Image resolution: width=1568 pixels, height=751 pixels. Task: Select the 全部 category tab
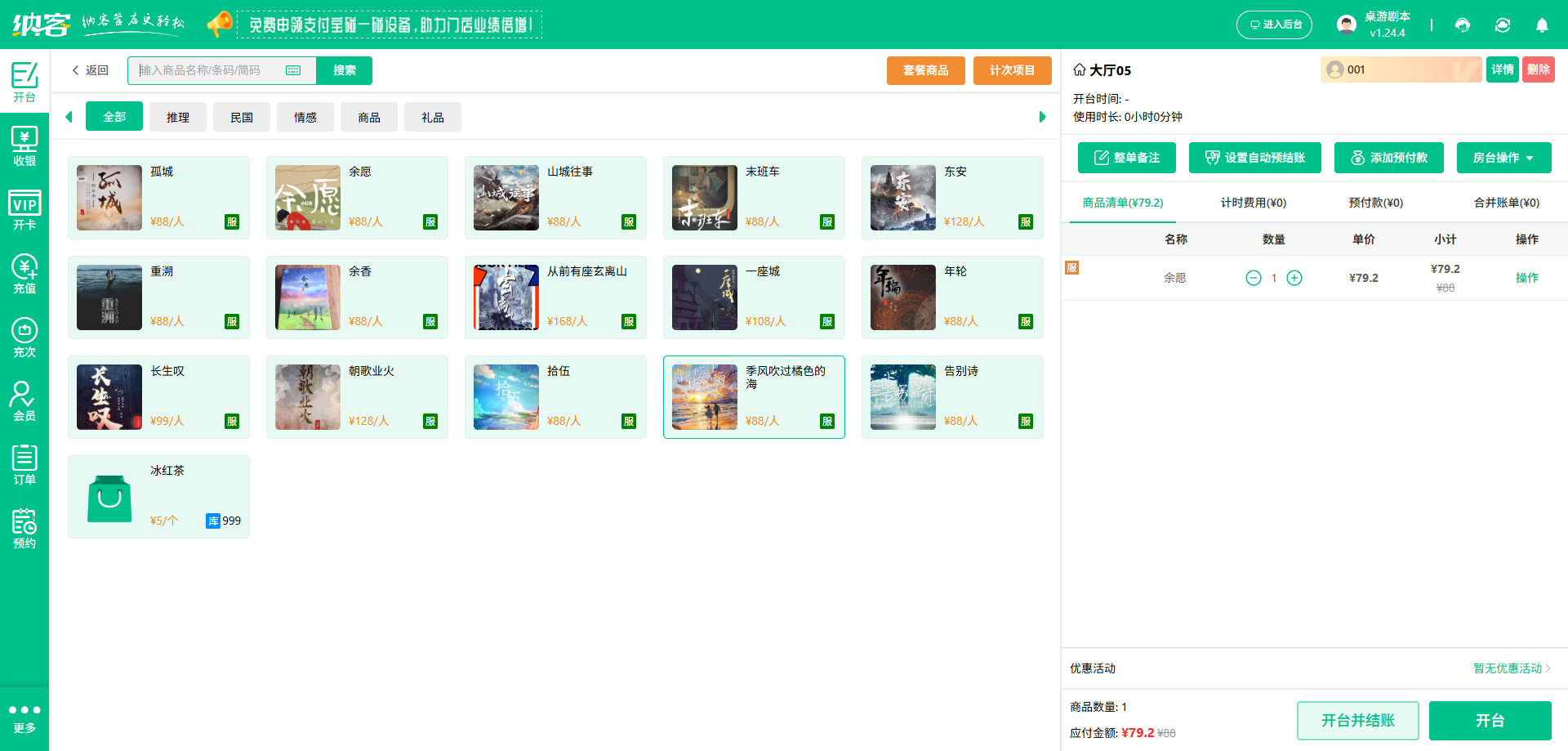coord(114,117)
